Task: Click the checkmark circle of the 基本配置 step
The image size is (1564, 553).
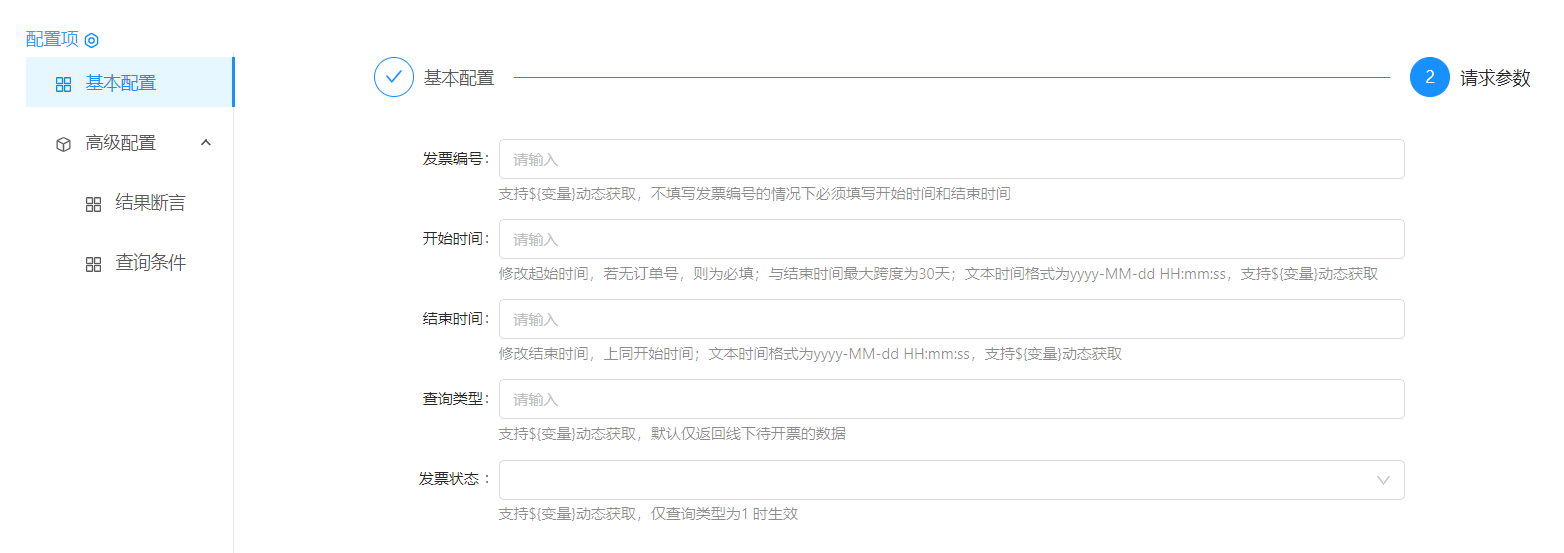Action: coord(394,77)
